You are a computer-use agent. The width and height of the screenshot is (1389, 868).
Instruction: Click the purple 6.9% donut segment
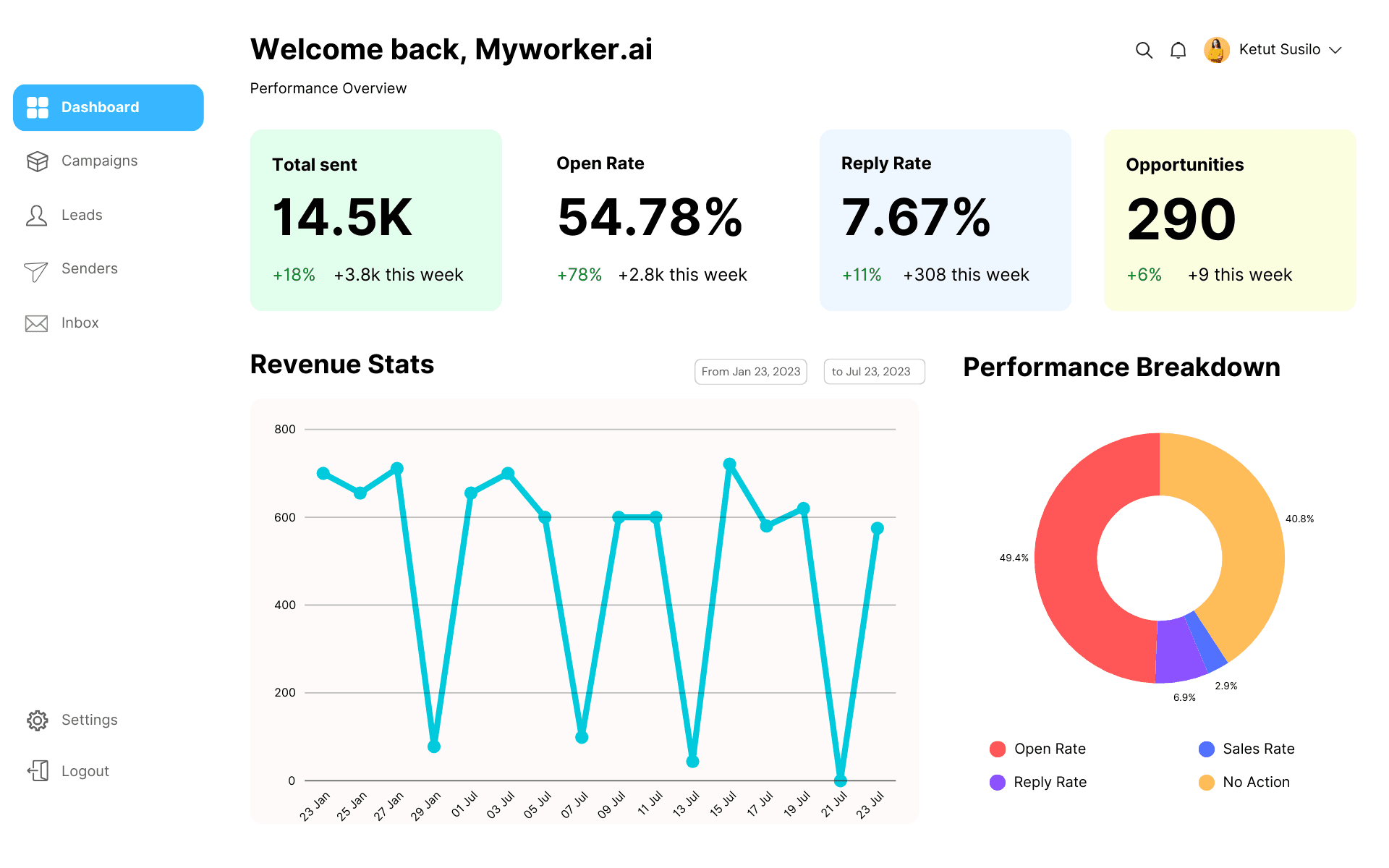1179,650
